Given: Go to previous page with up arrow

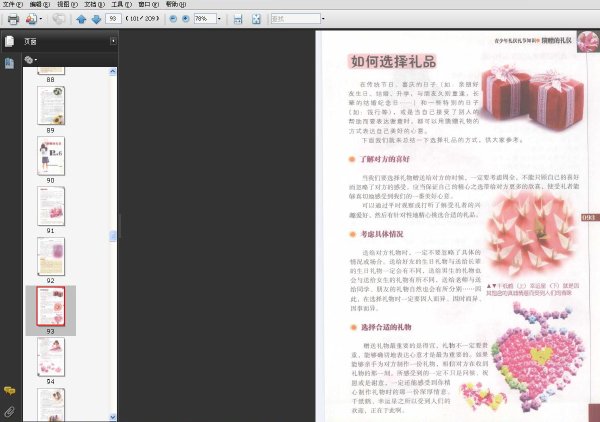Looking at the screenshot, I should pos(81,19).
